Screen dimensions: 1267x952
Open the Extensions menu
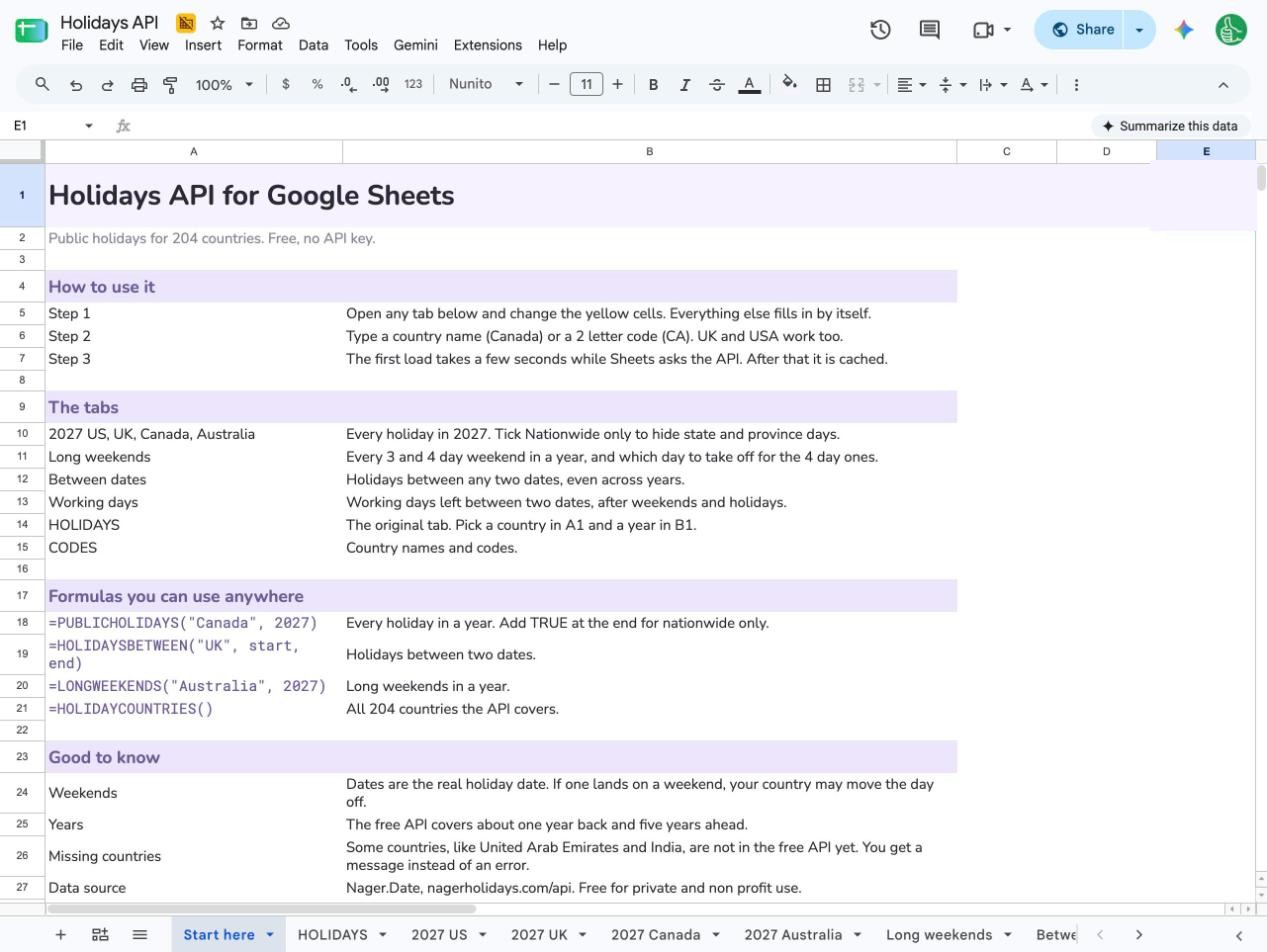click(488, 45)
